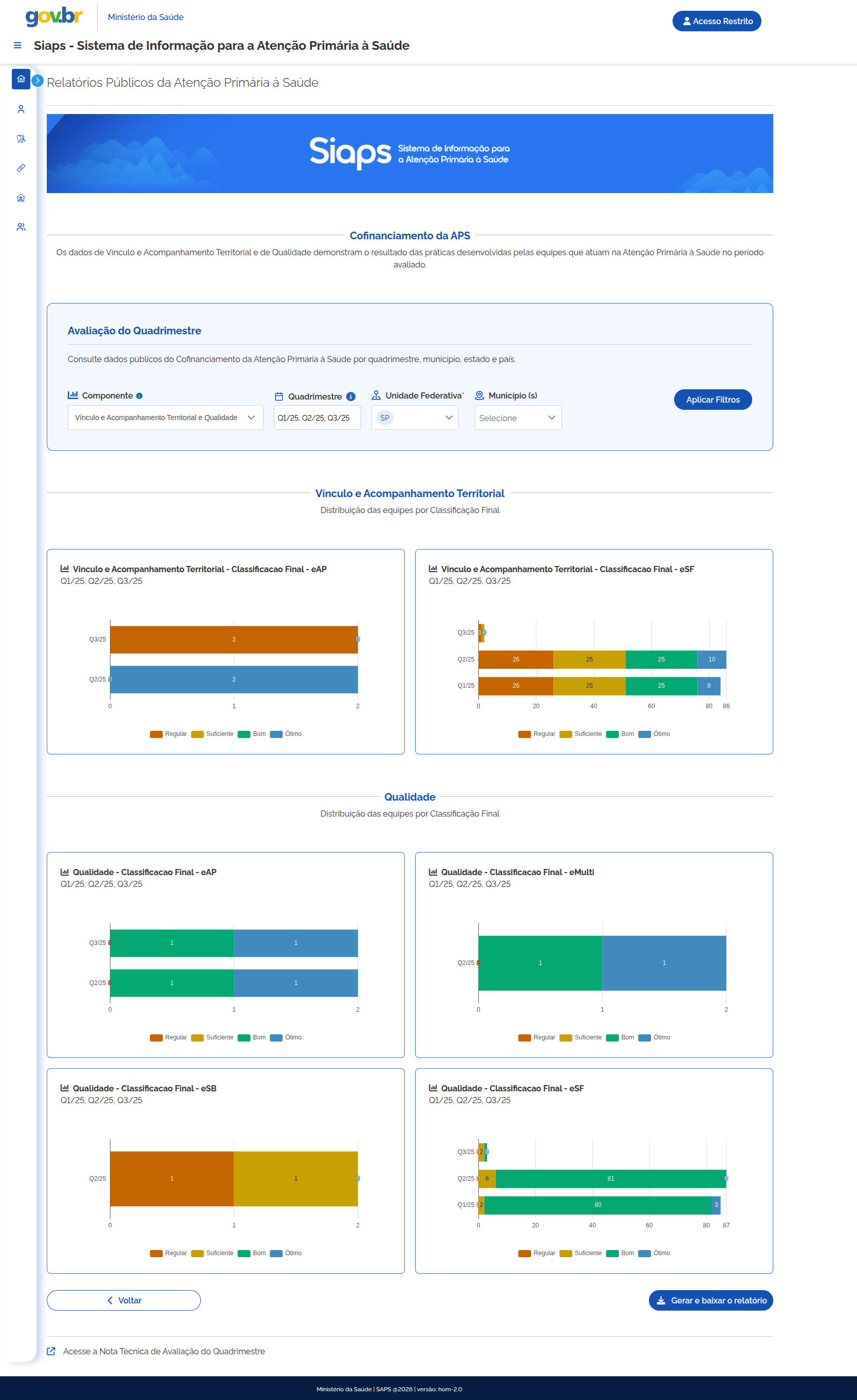Image resolution: width=857 pixels, height=1400 pixels.
Task: Open the Quadrimestre period field
Action: (317, 418)
